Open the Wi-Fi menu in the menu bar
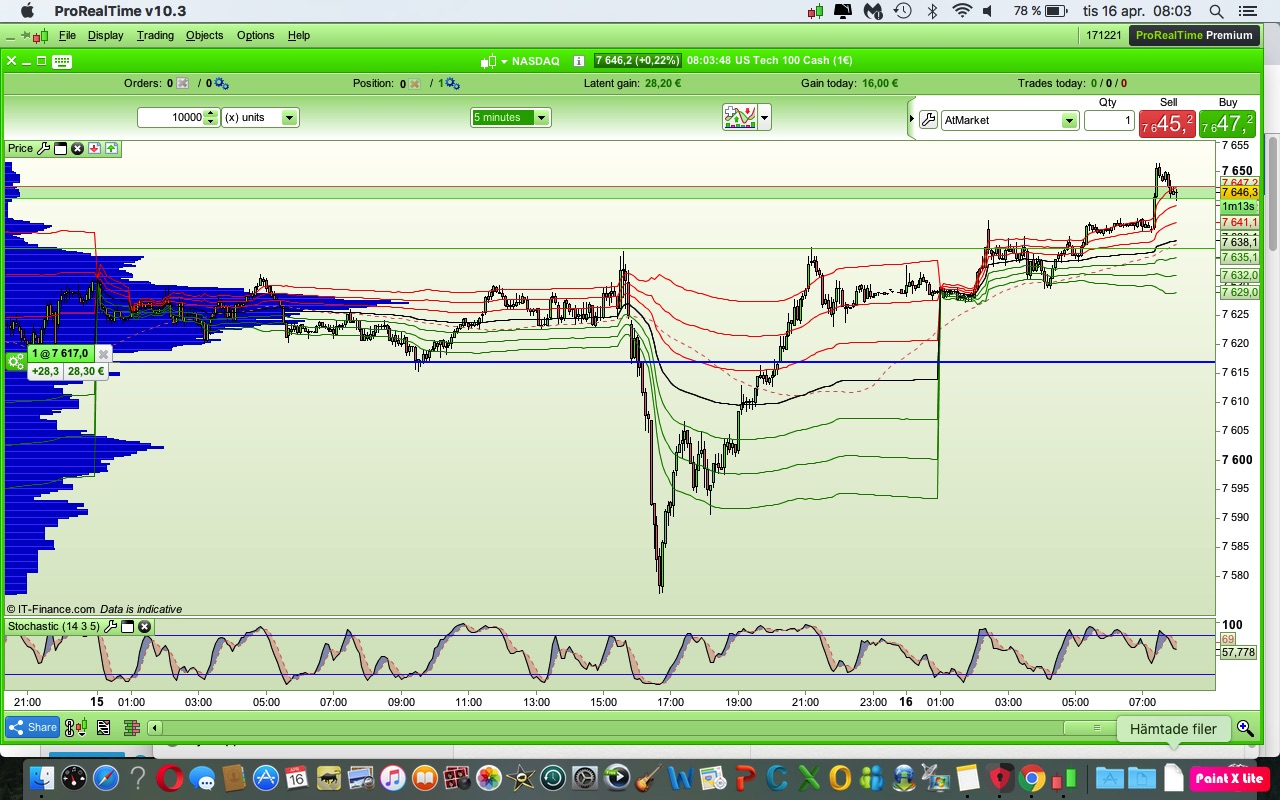 pyautogui.click(x=962, y=11)
